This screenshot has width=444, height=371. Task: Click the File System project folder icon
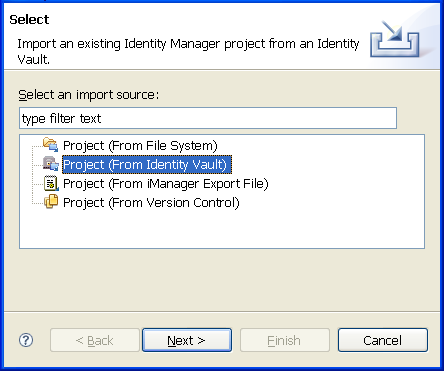pyautogui.click(x=51, y=145)
